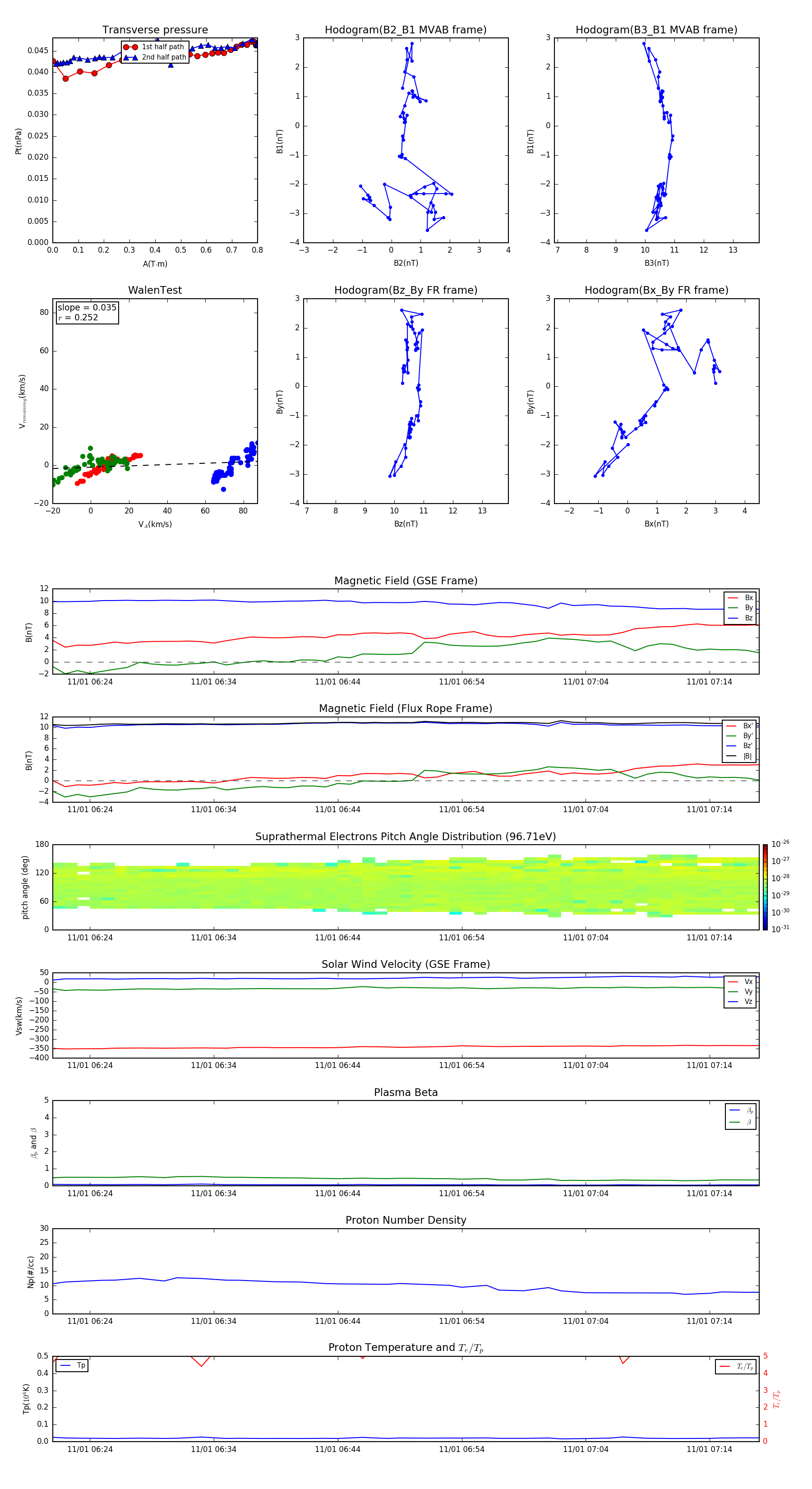
Task: Select the "V_A(km/s)" axis label
Action: pyautogui.click(x=155, y=524)
